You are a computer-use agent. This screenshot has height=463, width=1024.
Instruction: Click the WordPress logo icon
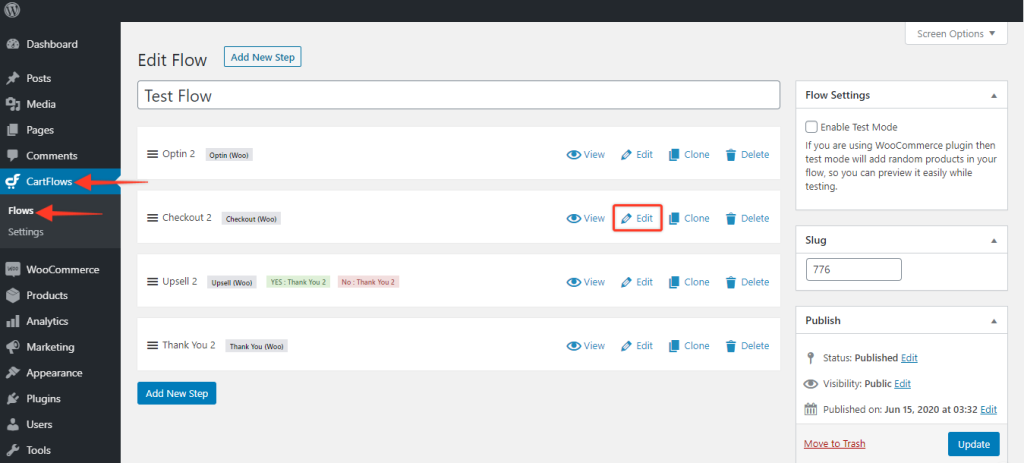click(x=13, y=13)
